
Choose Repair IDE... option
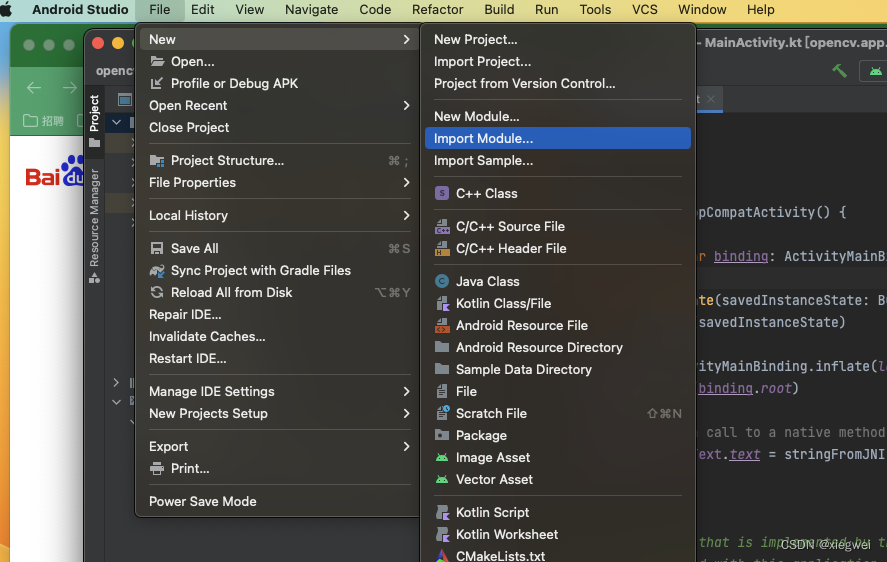280,314
